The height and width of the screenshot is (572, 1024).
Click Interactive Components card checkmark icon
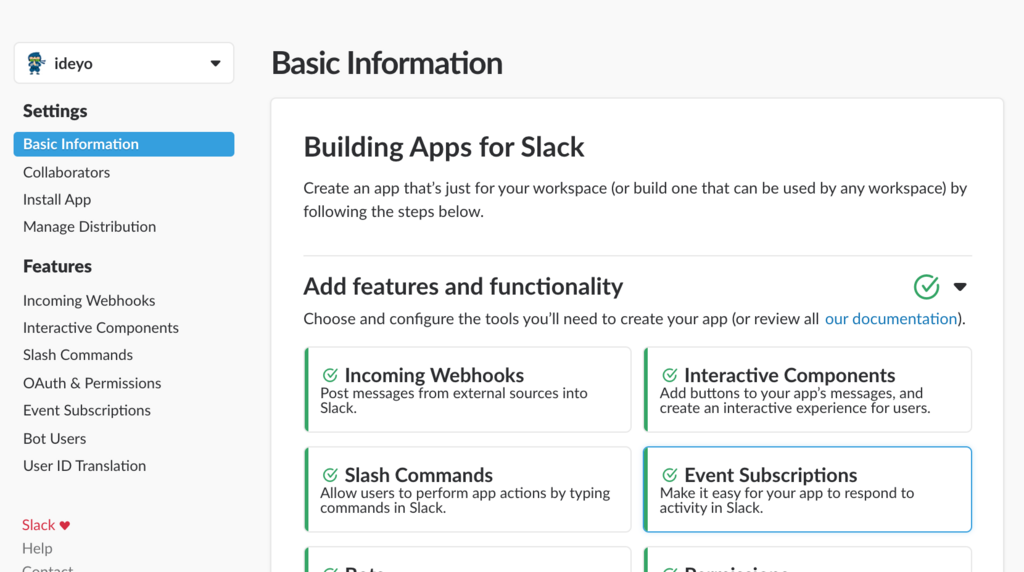click(669, 375)
